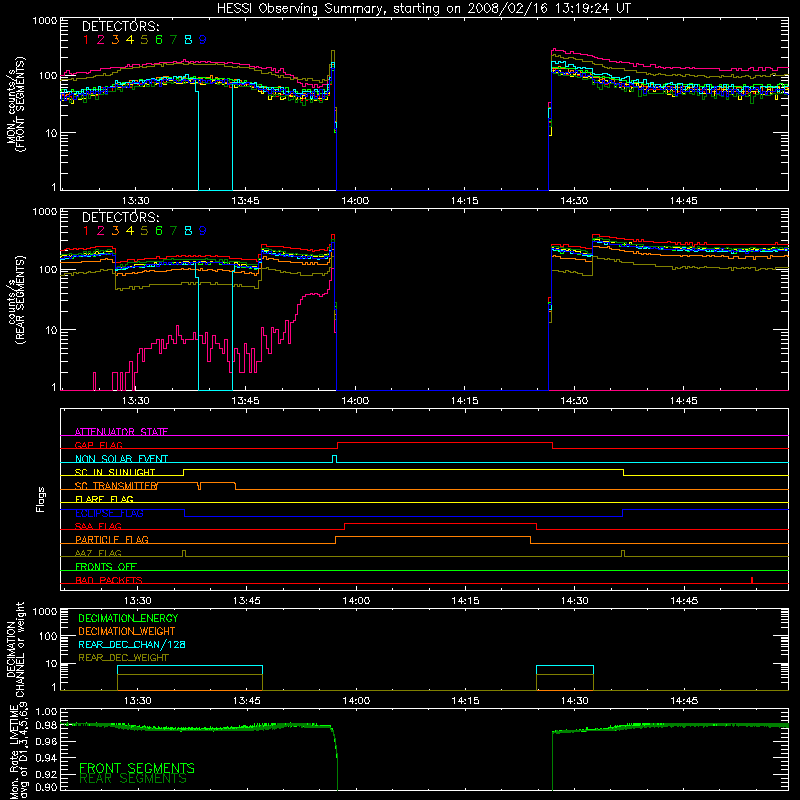
Task: Pick detector 1 legend number in rear segments plot
Action: (x=86, y=231)
